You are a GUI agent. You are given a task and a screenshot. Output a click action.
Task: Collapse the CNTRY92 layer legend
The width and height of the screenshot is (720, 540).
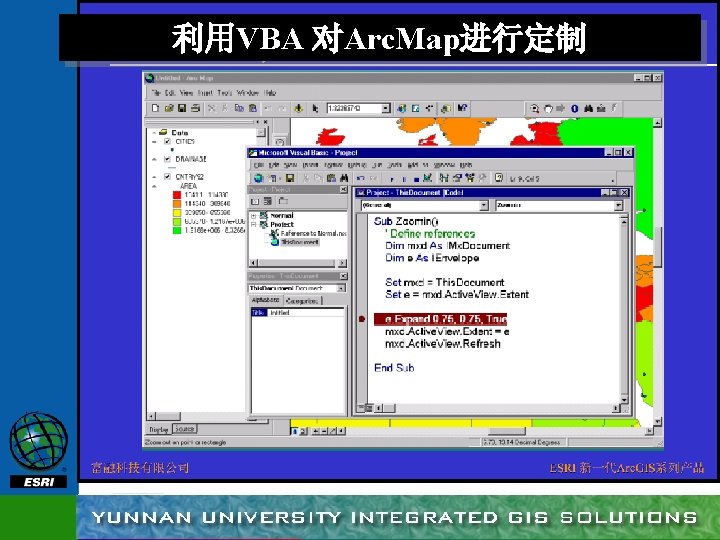[155, 177]
